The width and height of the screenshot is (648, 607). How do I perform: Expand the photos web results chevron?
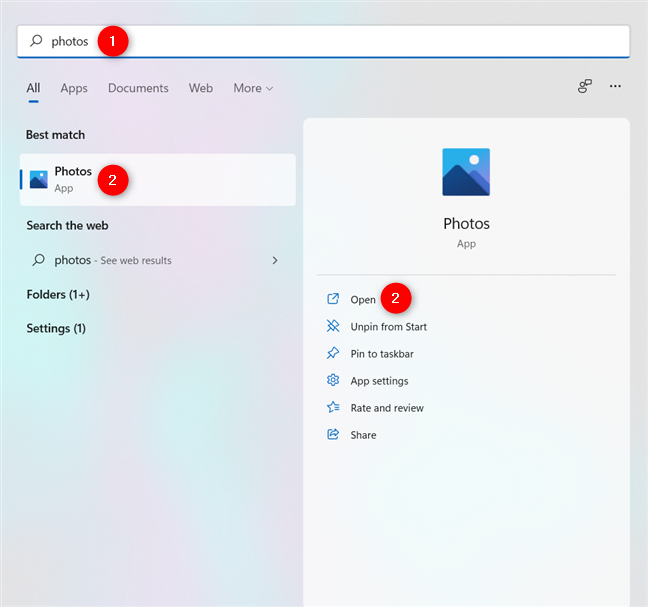pyautogui.click(x=275, y=260)
